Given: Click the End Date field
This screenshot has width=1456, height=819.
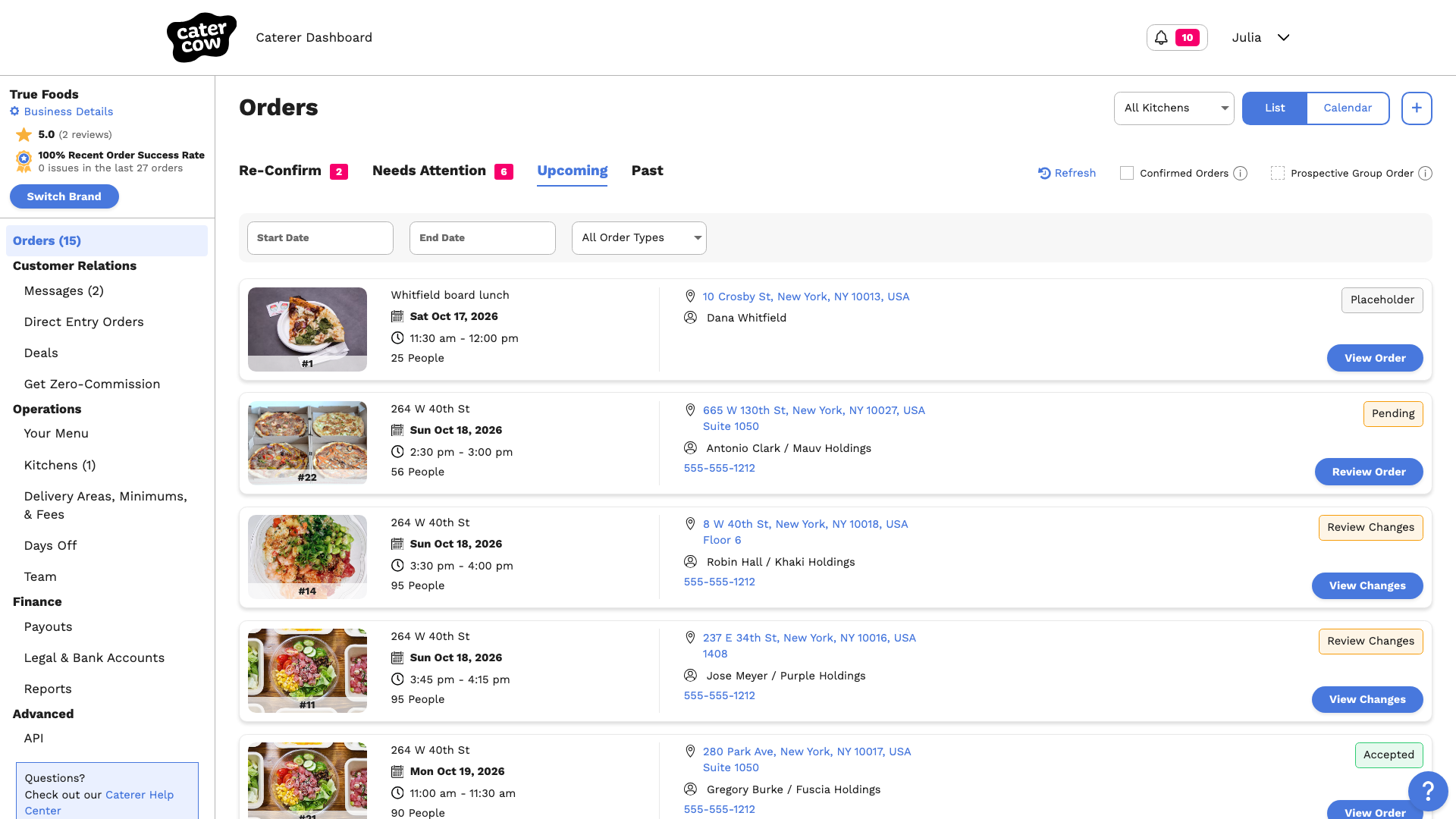Looking at the screenshot, I should click(x=482, y=237).
